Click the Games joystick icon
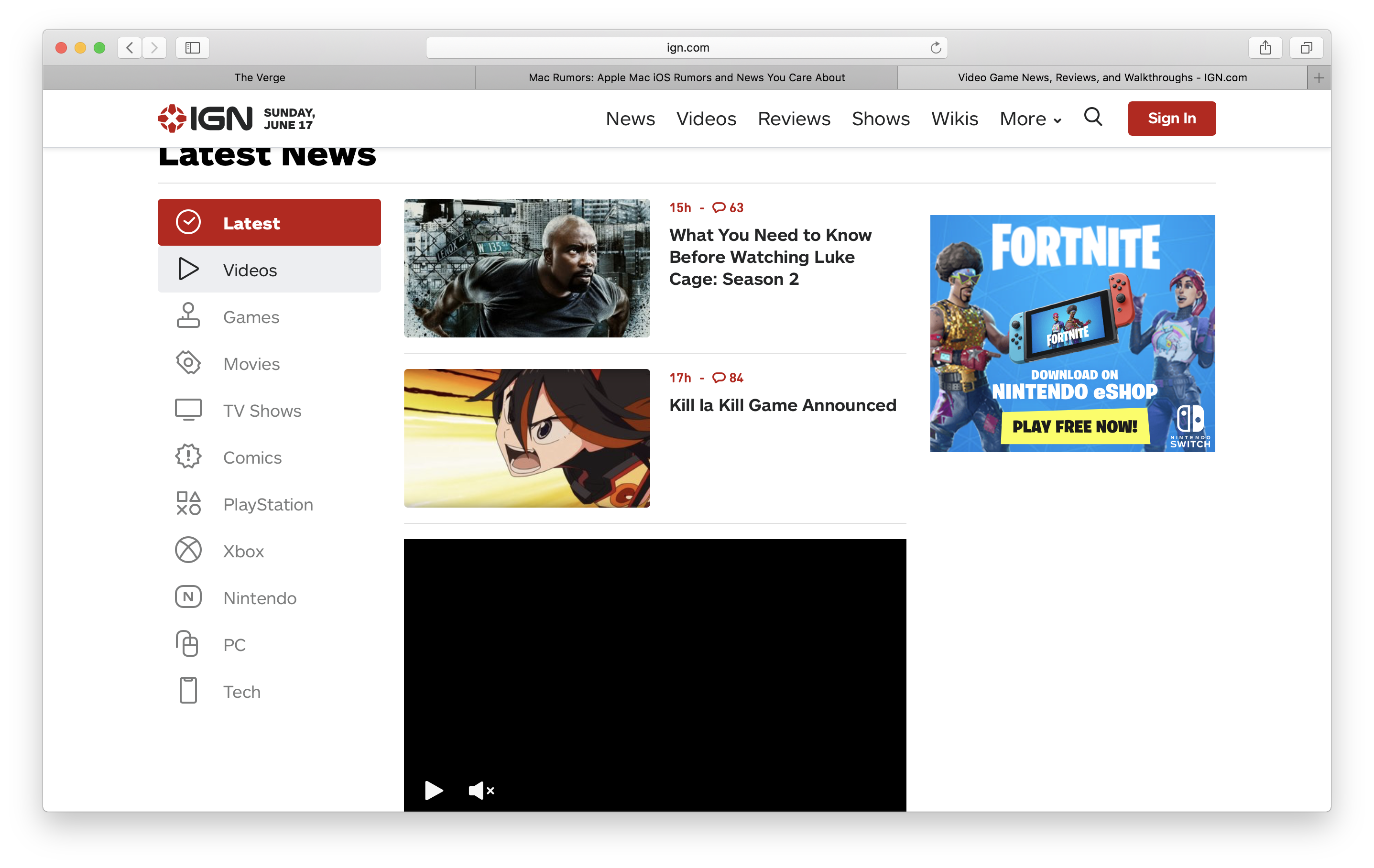The height and width of the screenshot is (868, 1374). (188, 316)
